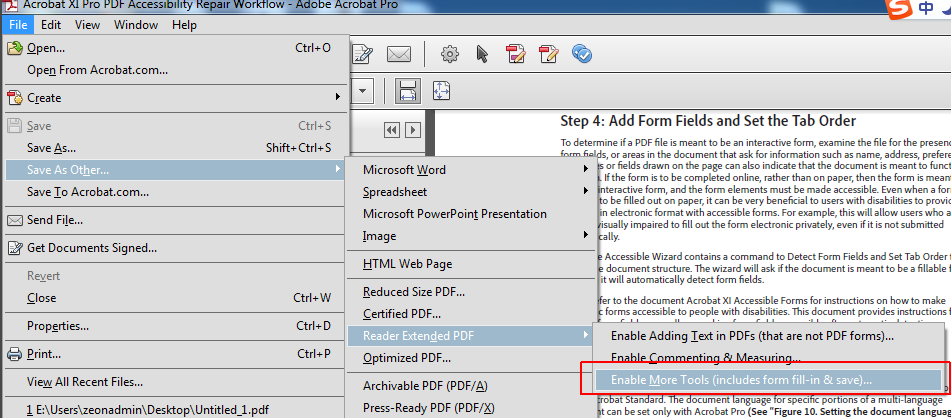This screenshot has width=951, height=418.
Task: Open the View menu
Action: pos(87,25)
